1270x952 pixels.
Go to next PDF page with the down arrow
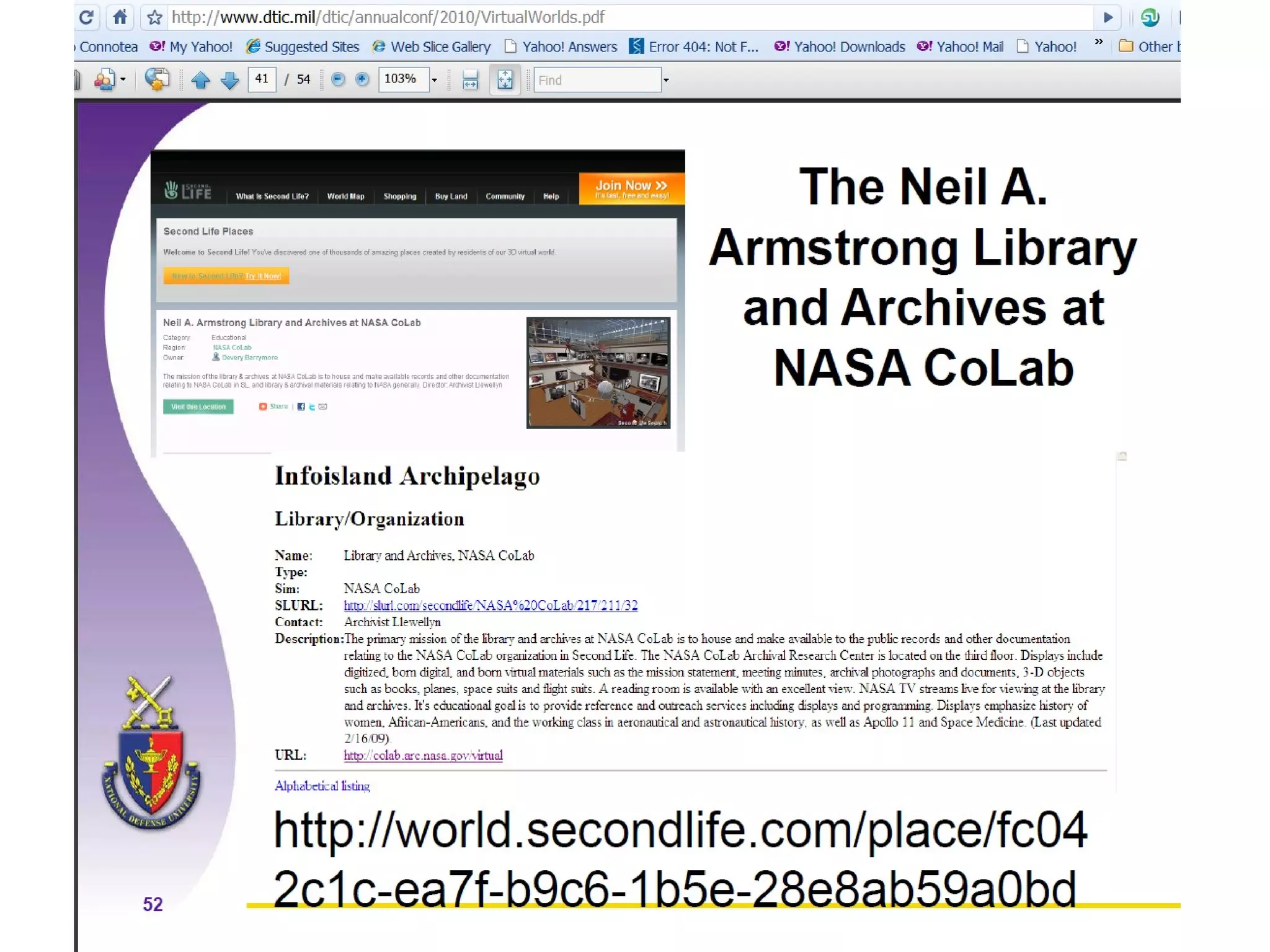[x=230, y=80]
